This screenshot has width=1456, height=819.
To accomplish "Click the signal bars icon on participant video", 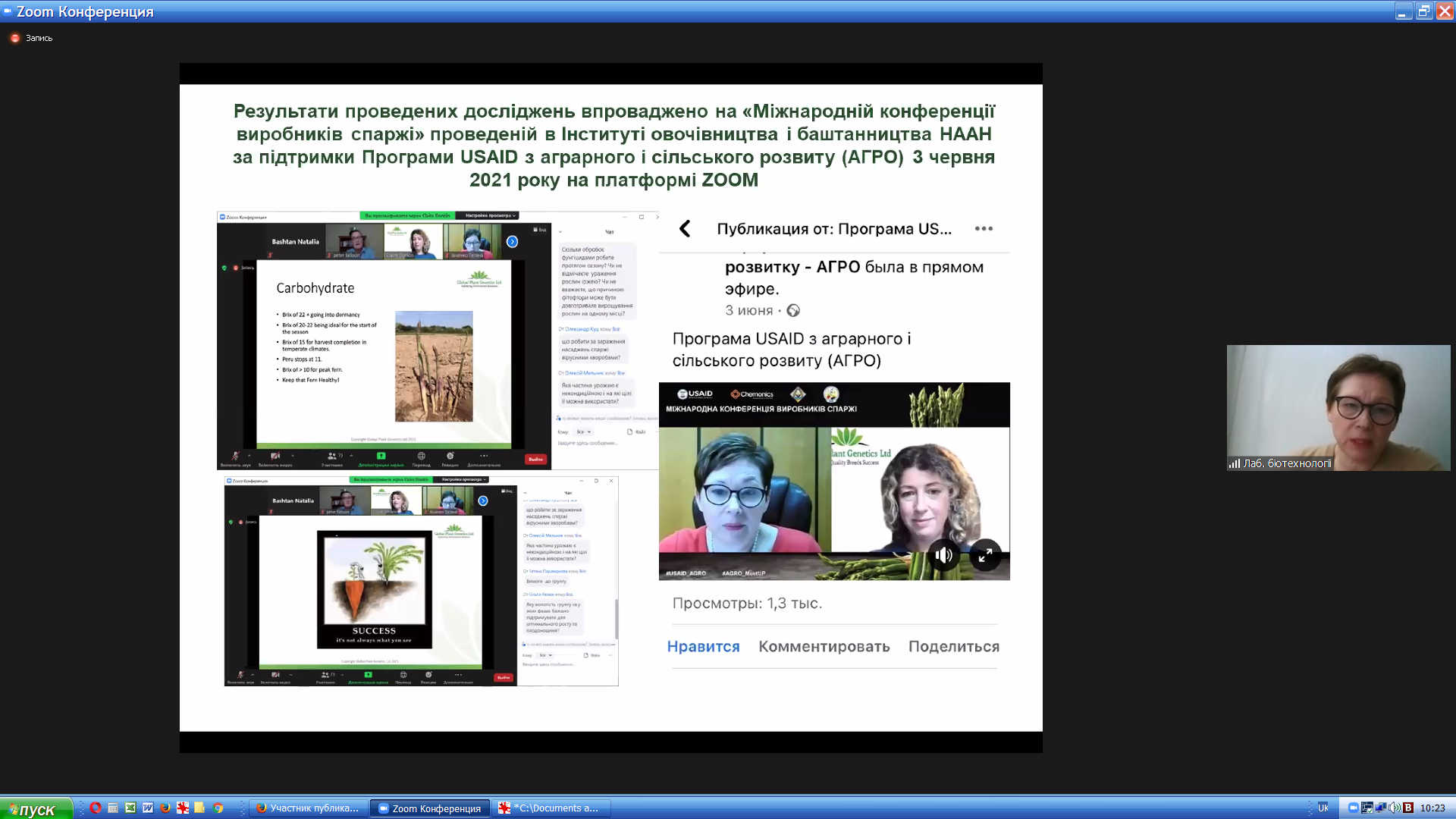I will point(1235,463).
